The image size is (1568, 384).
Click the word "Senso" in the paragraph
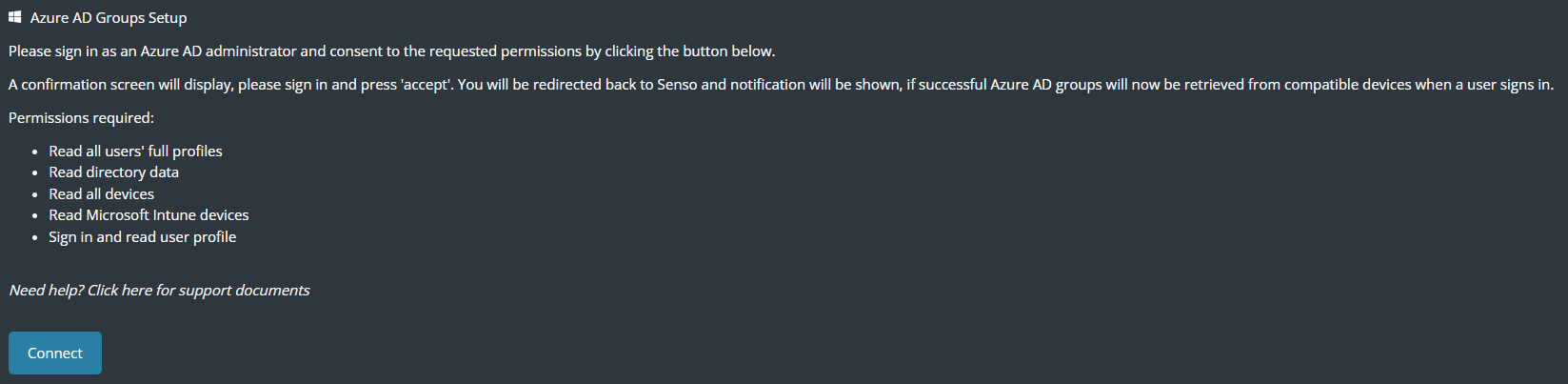click(677, 85)
